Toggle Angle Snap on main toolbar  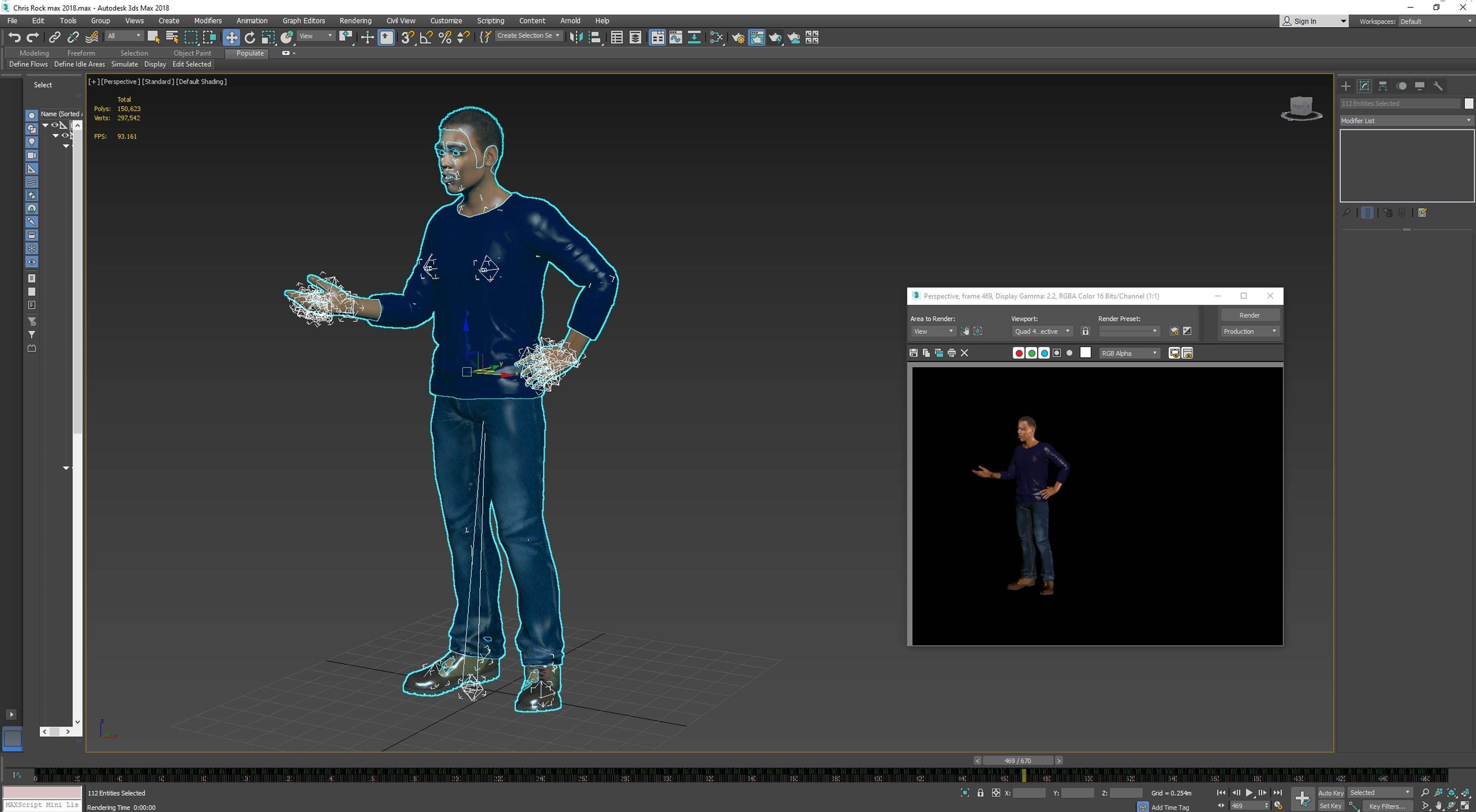pyautogui.click(x=426, y=37)
